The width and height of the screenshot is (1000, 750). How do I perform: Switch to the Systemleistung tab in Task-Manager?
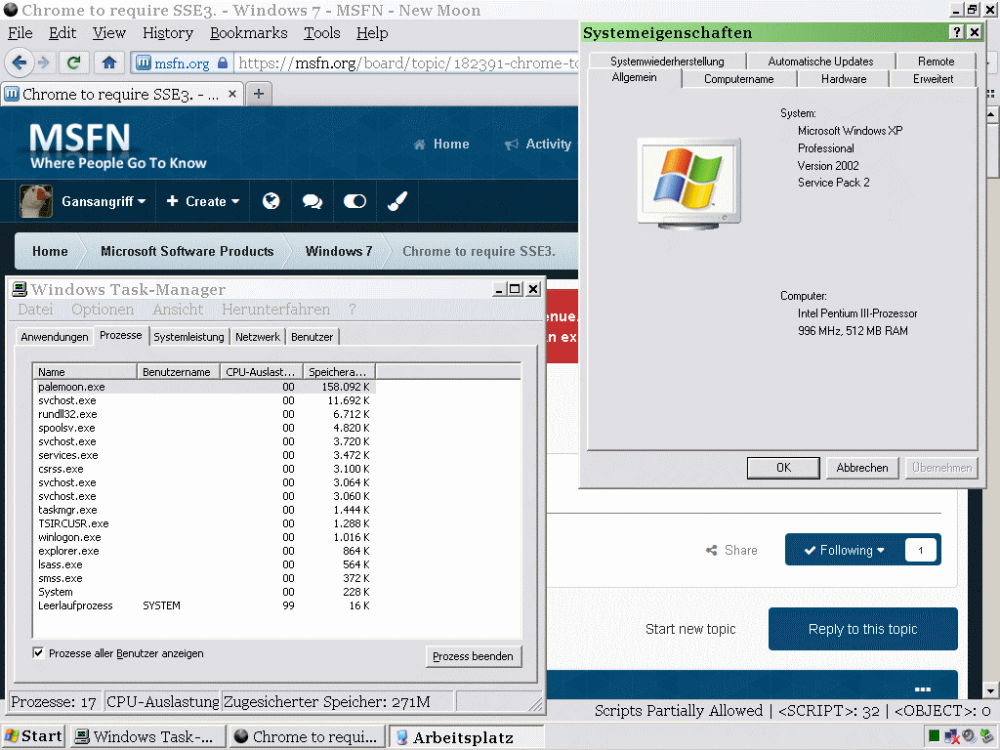[x=189, y=337]
